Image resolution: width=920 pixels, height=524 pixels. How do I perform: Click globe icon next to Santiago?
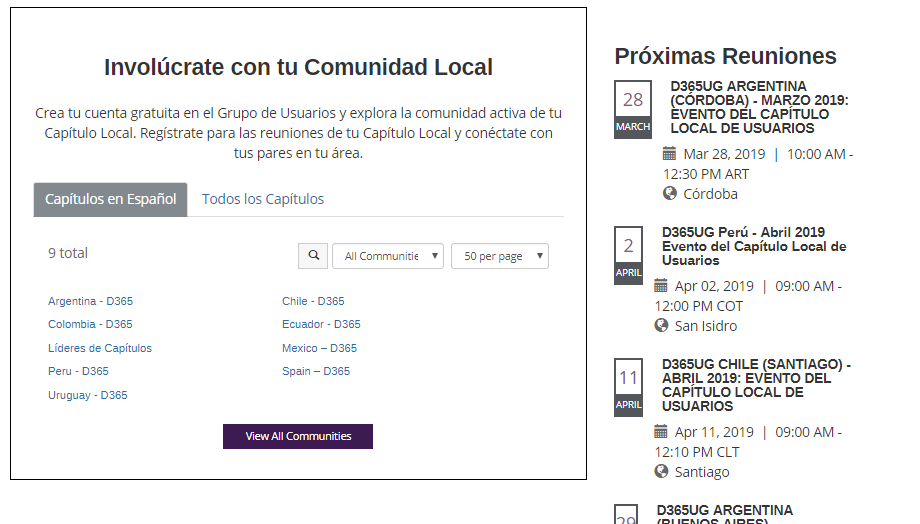pos(661,471)
